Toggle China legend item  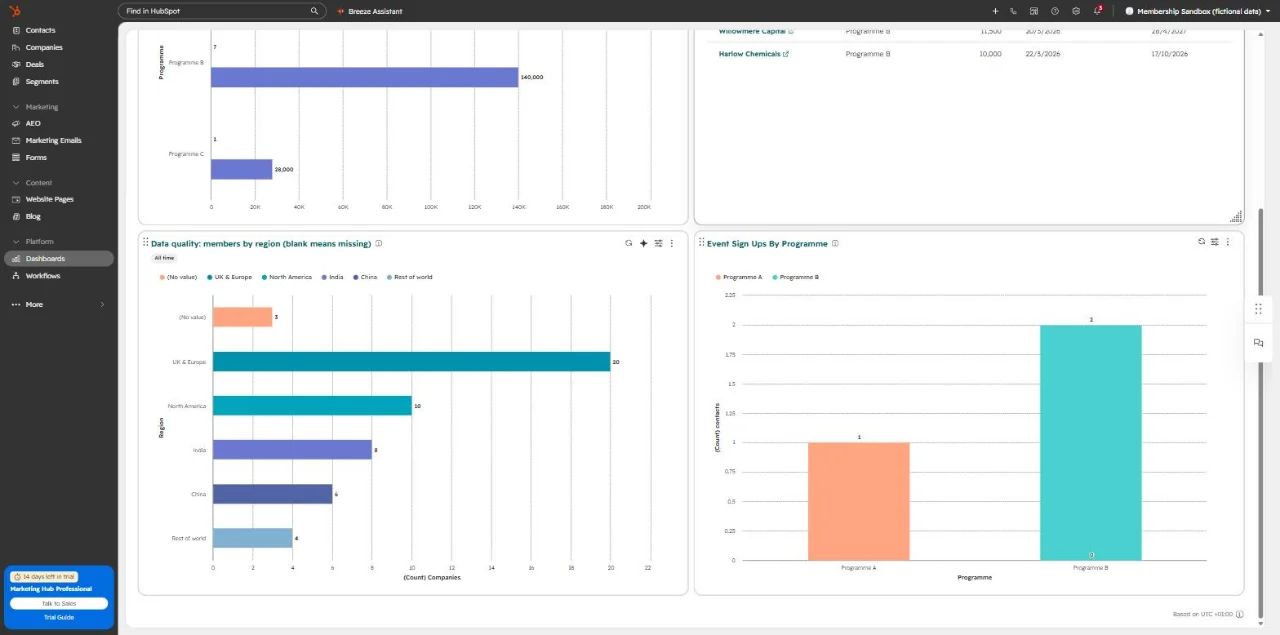coord(364,277)
